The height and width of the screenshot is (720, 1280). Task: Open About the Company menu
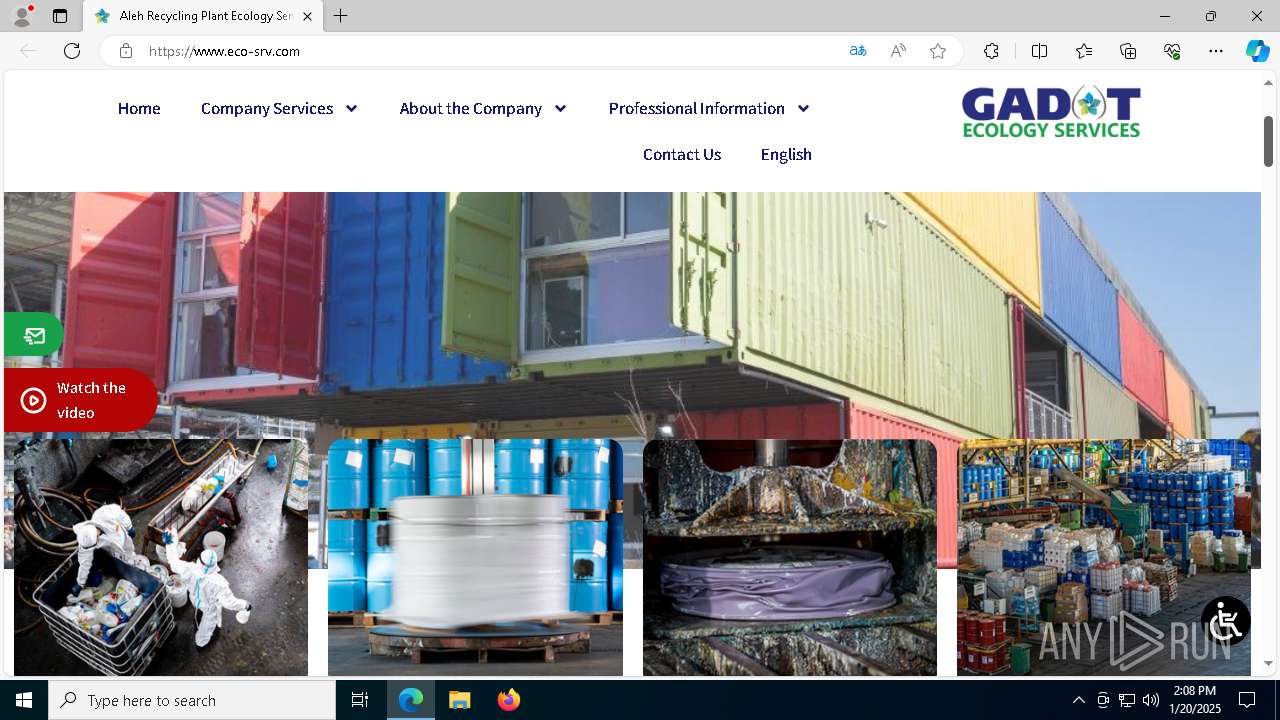click(x=470, y=108)
